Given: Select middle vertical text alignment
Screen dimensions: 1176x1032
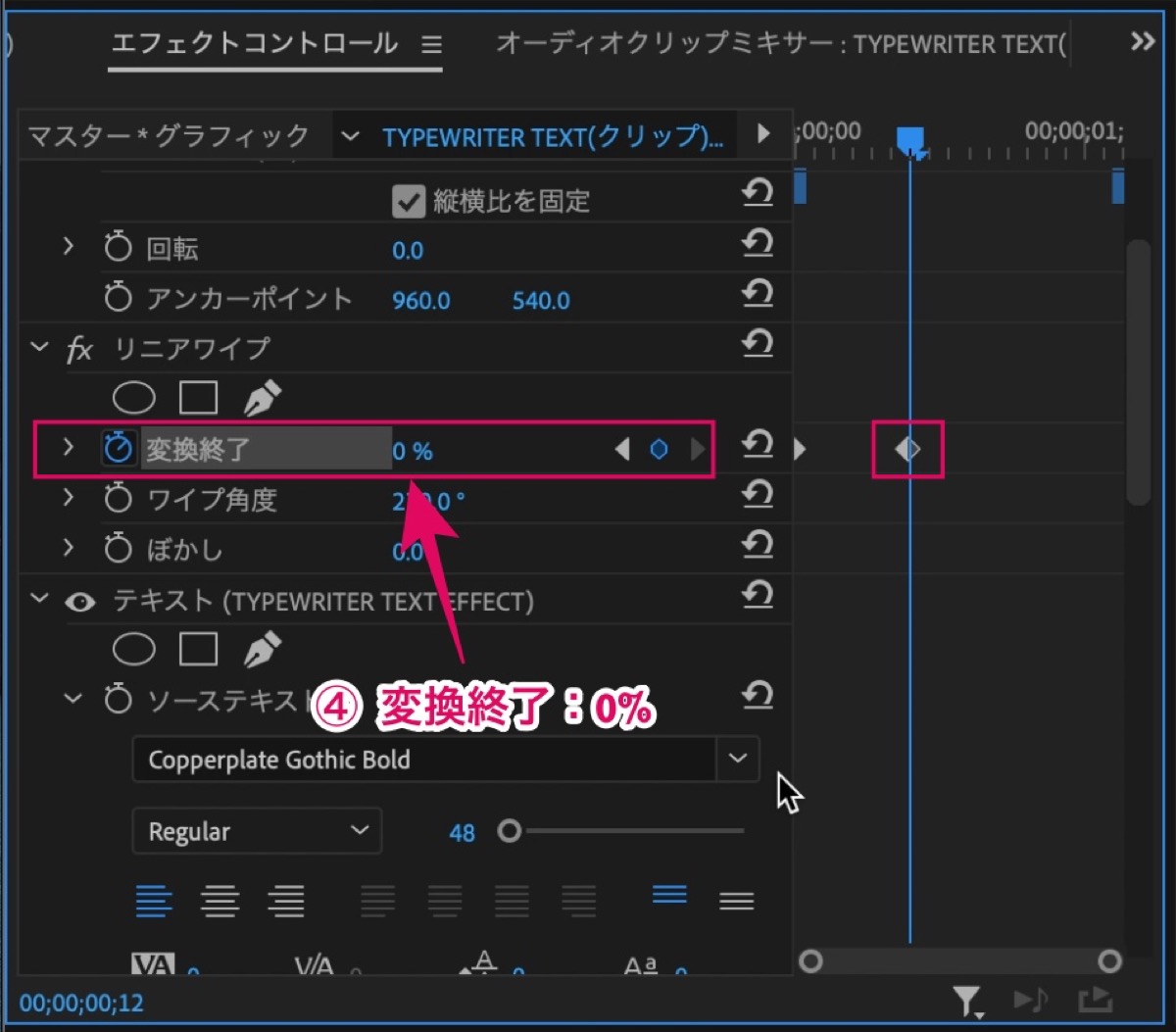Looking at the screenshot, I should [x=736, y=900].
